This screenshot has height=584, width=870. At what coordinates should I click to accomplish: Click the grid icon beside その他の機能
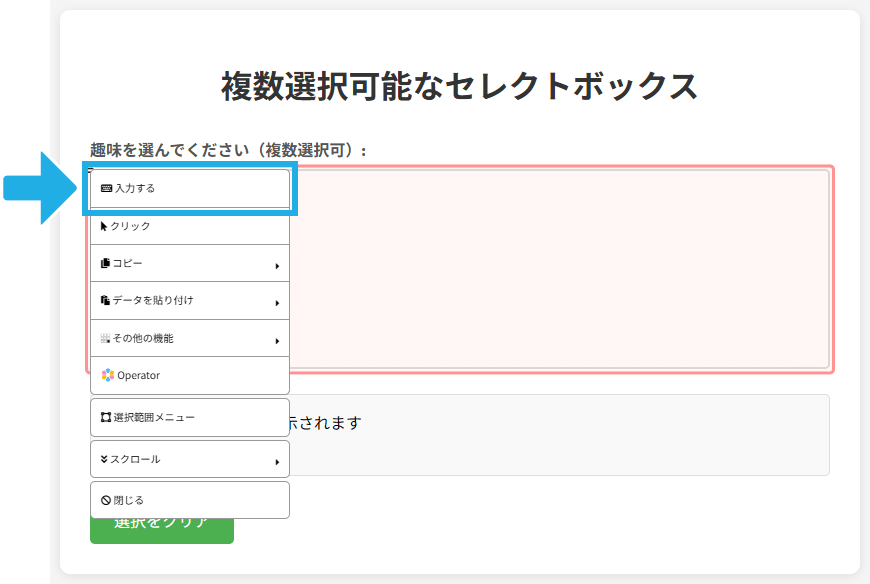pyautogui.click(x=105, y=339)
